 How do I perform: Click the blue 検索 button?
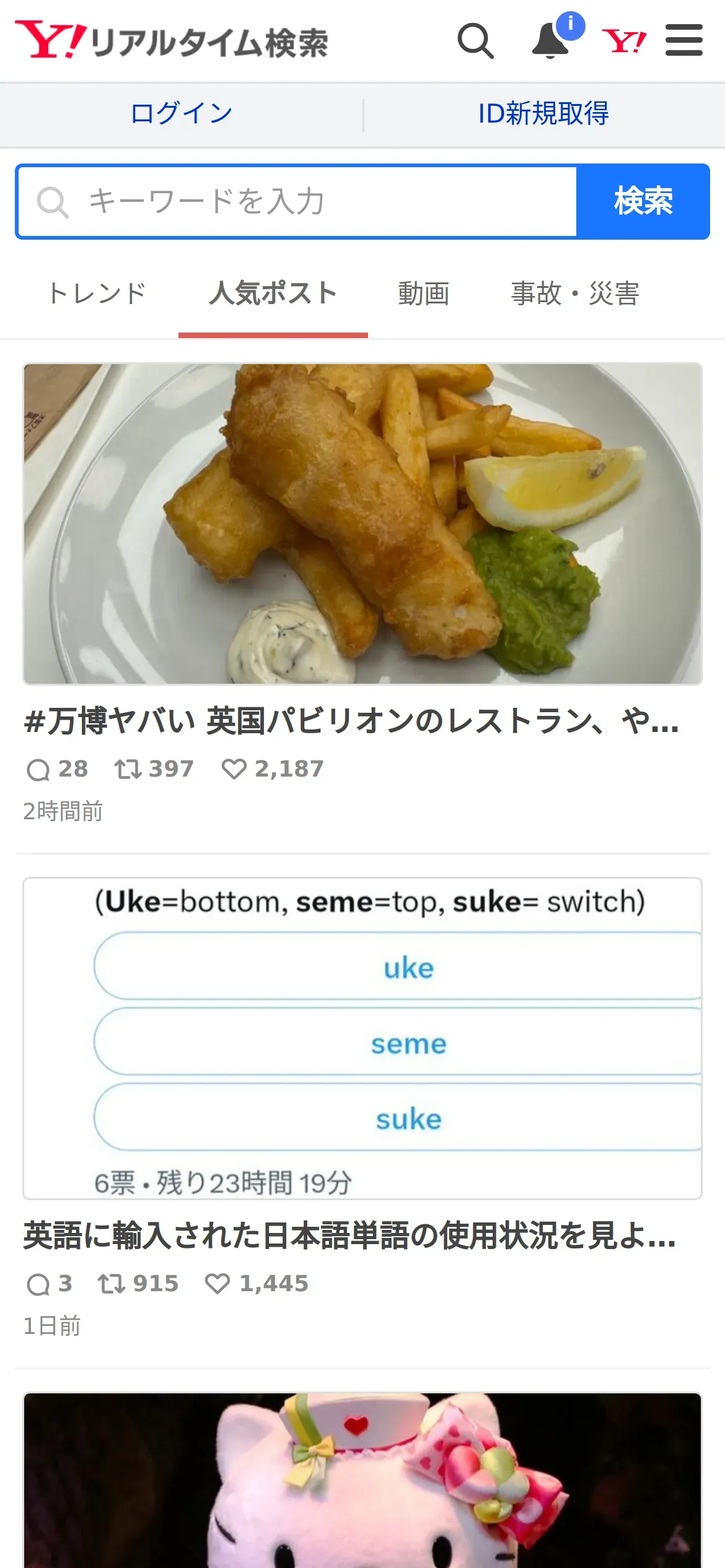(643, 201)
